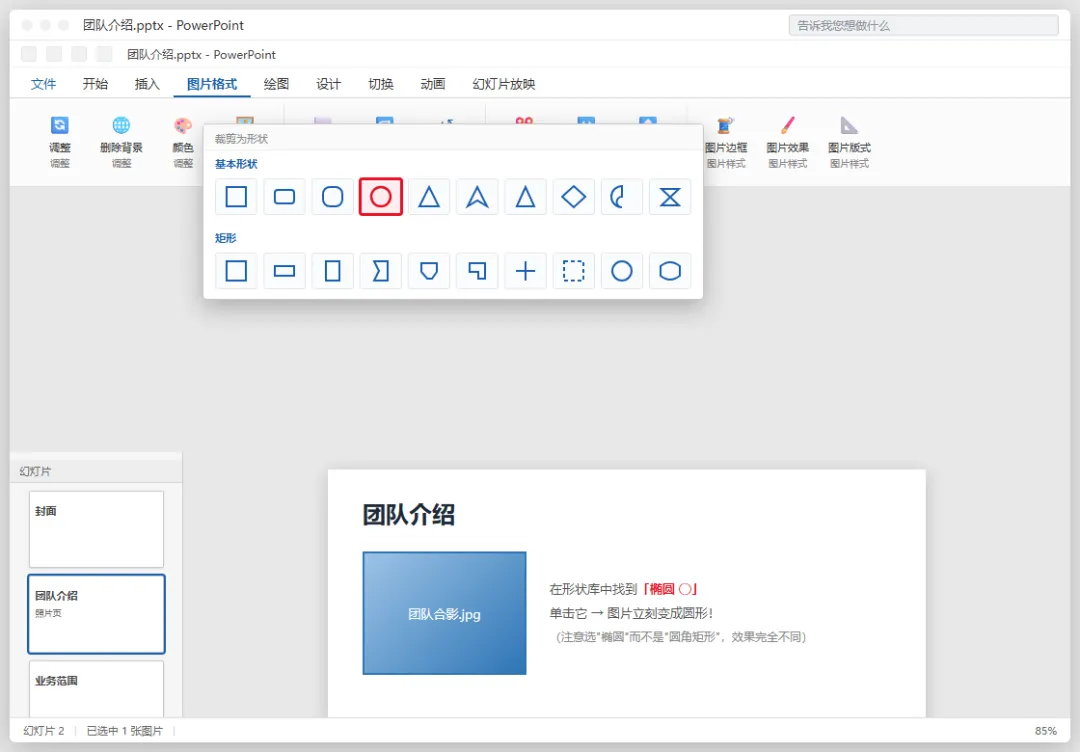Select the highlighted ellipse shape
Image resolution: width=1080 pixels, height=752 pixels.
click(380, 197)
